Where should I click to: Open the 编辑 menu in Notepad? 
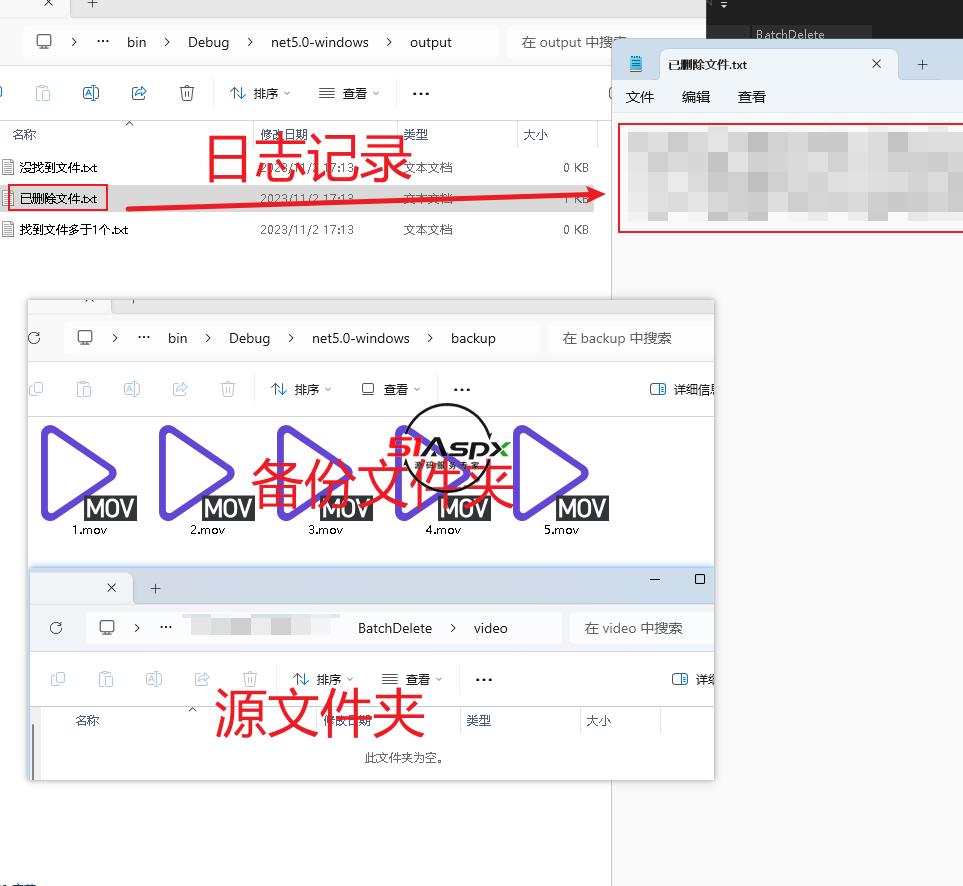695,97
